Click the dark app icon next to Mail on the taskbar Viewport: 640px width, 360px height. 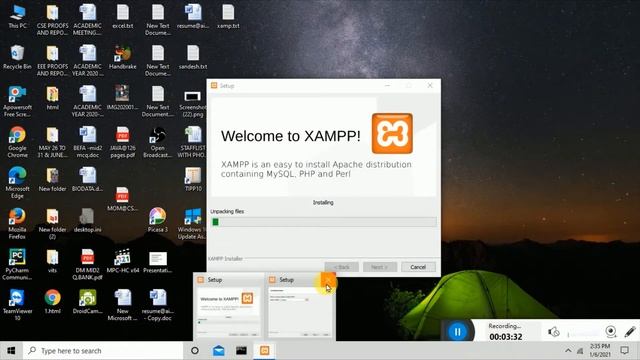tap(241, 351)
